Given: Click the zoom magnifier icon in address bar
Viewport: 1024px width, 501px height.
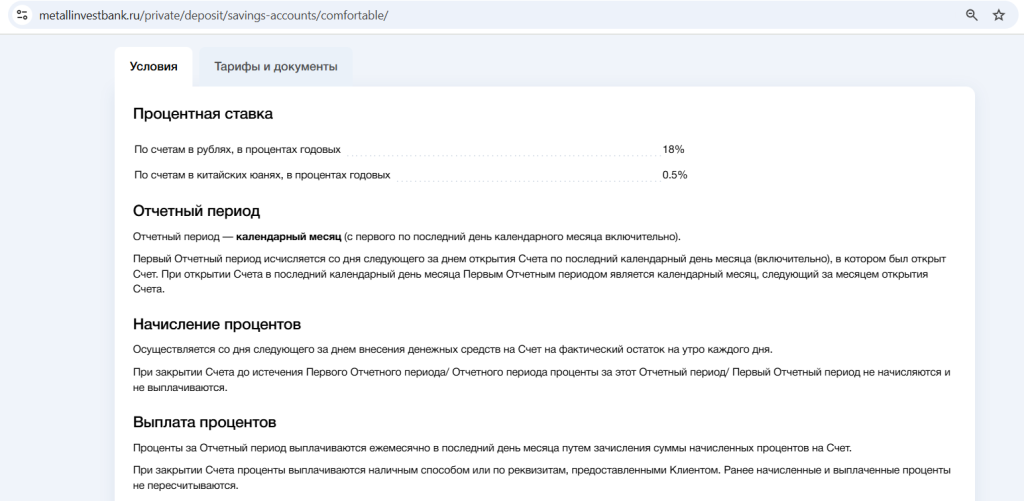Looking at the screenshot, I should pyautogui.click(x=972, y=15).
